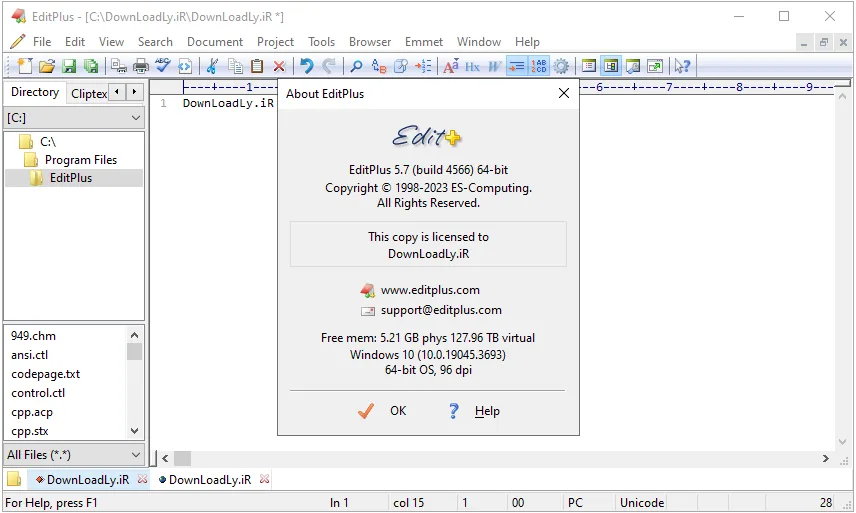Cut selection with the scissors icon
856x513 pixels.
(212, 66)
